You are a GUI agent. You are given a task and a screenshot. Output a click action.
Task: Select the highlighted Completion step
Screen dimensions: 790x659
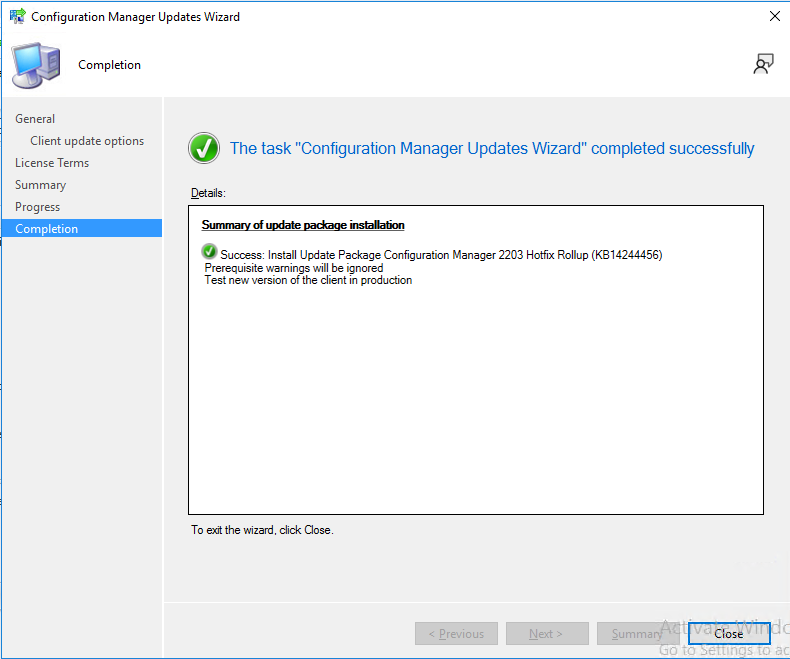pyautogui.click(x=82, y=228)
